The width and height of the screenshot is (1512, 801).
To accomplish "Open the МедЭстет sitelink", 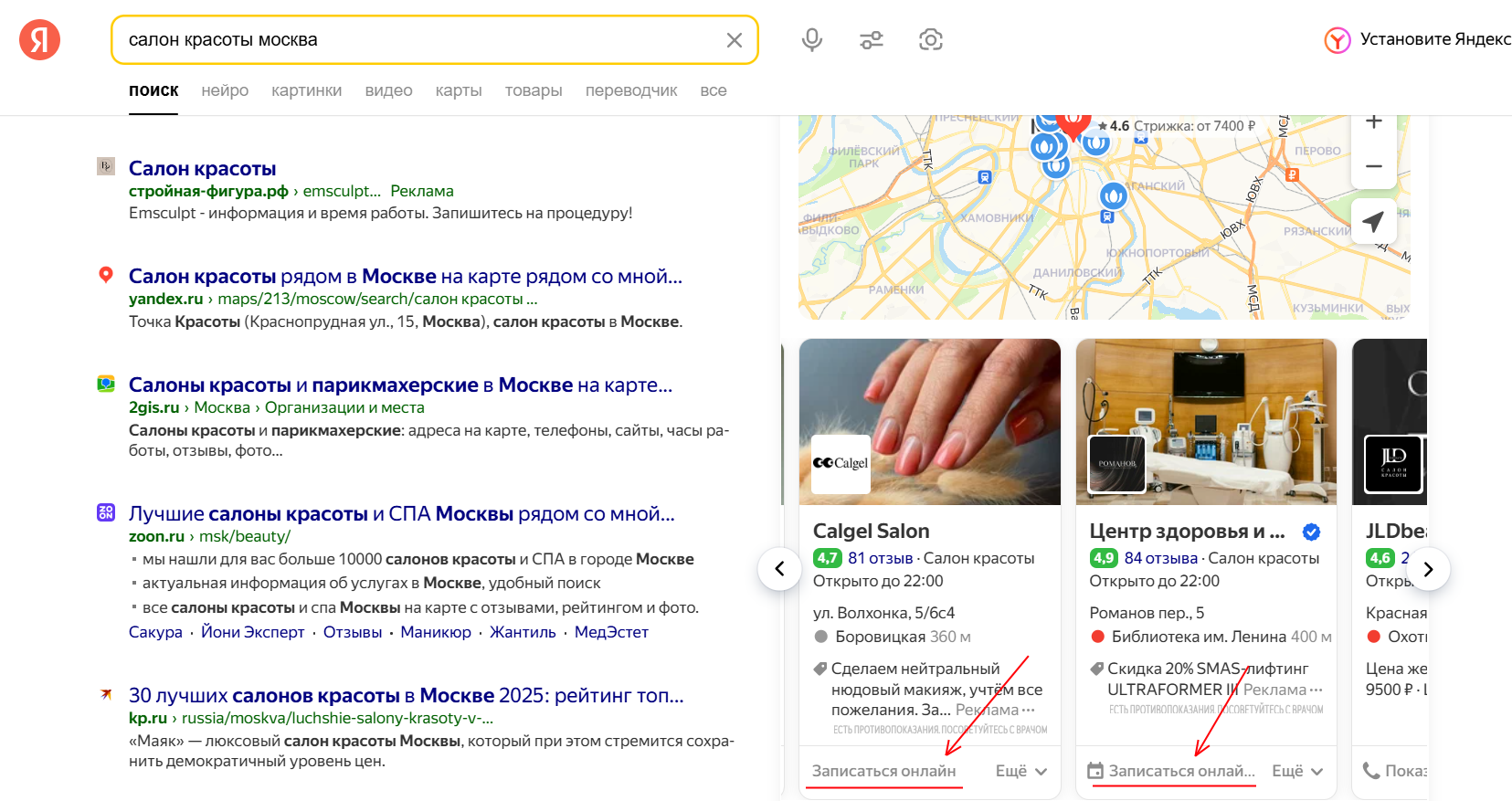I will coord(611,632).
